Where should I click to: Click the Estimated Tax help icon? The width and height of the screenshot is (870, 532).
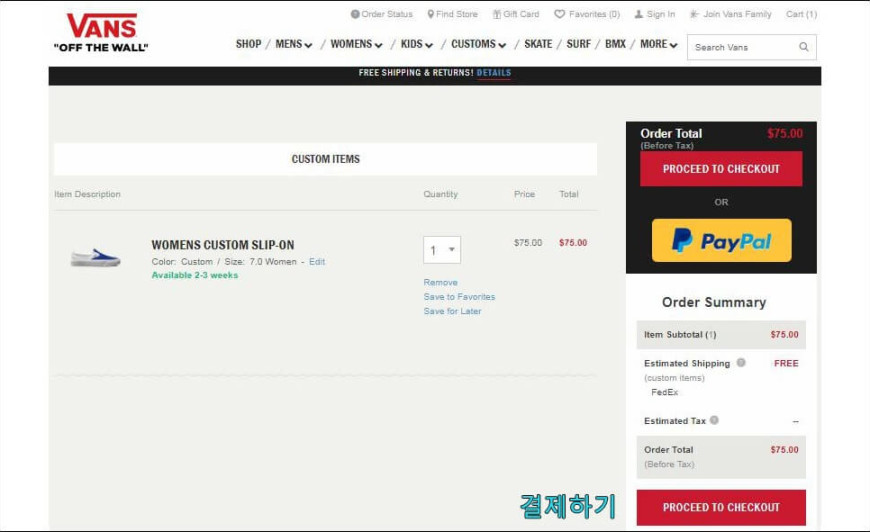coord(714,420)
